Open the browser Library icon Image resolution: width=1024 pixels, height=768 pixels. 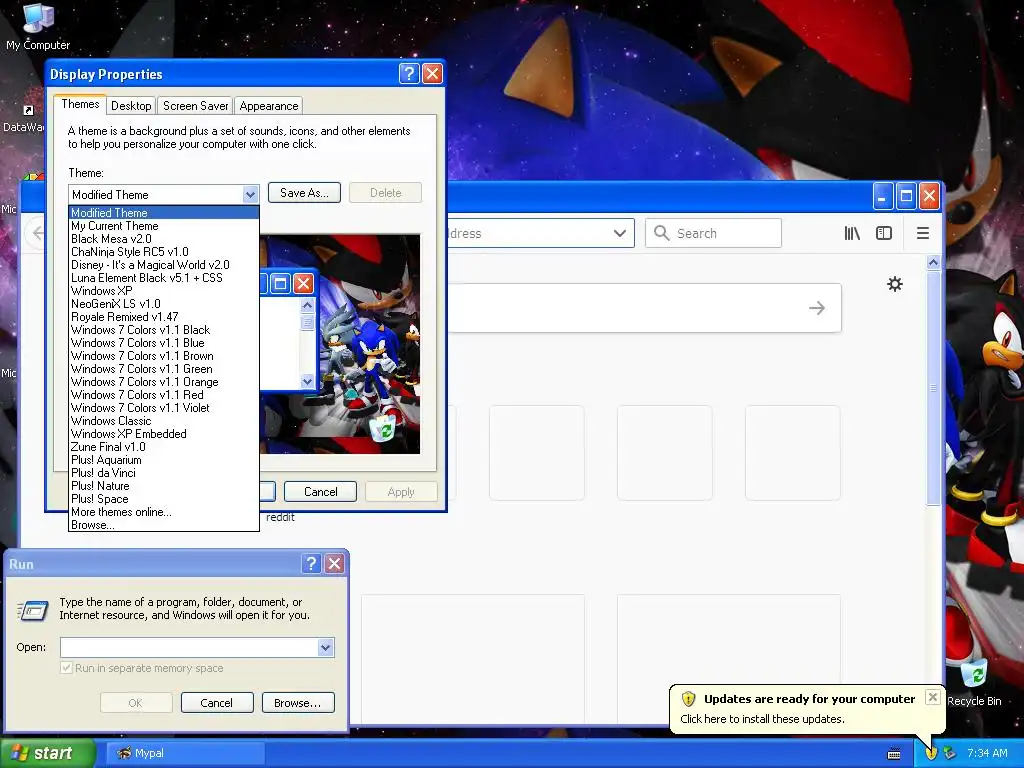pos(852,233)
